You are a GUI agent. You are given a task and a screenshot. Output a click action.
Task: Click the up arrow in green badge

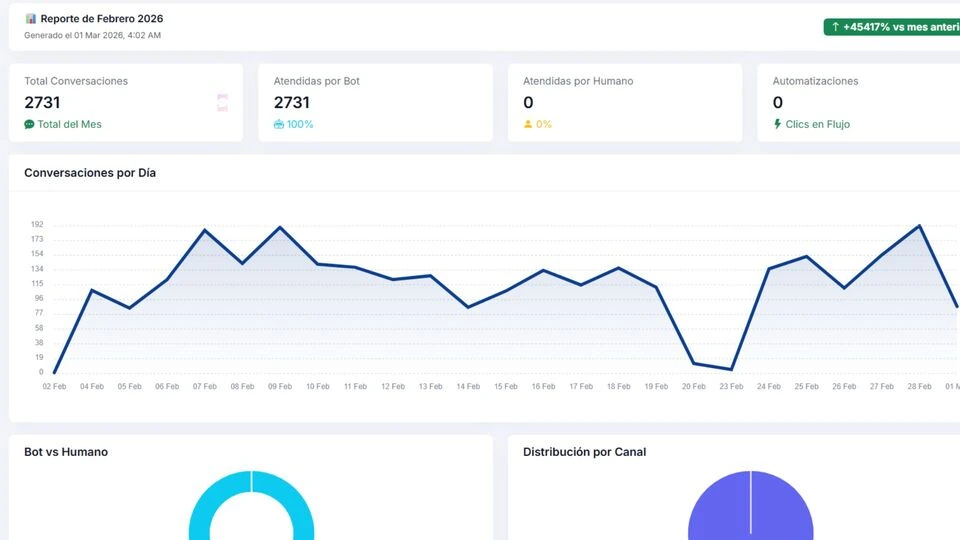834,27
